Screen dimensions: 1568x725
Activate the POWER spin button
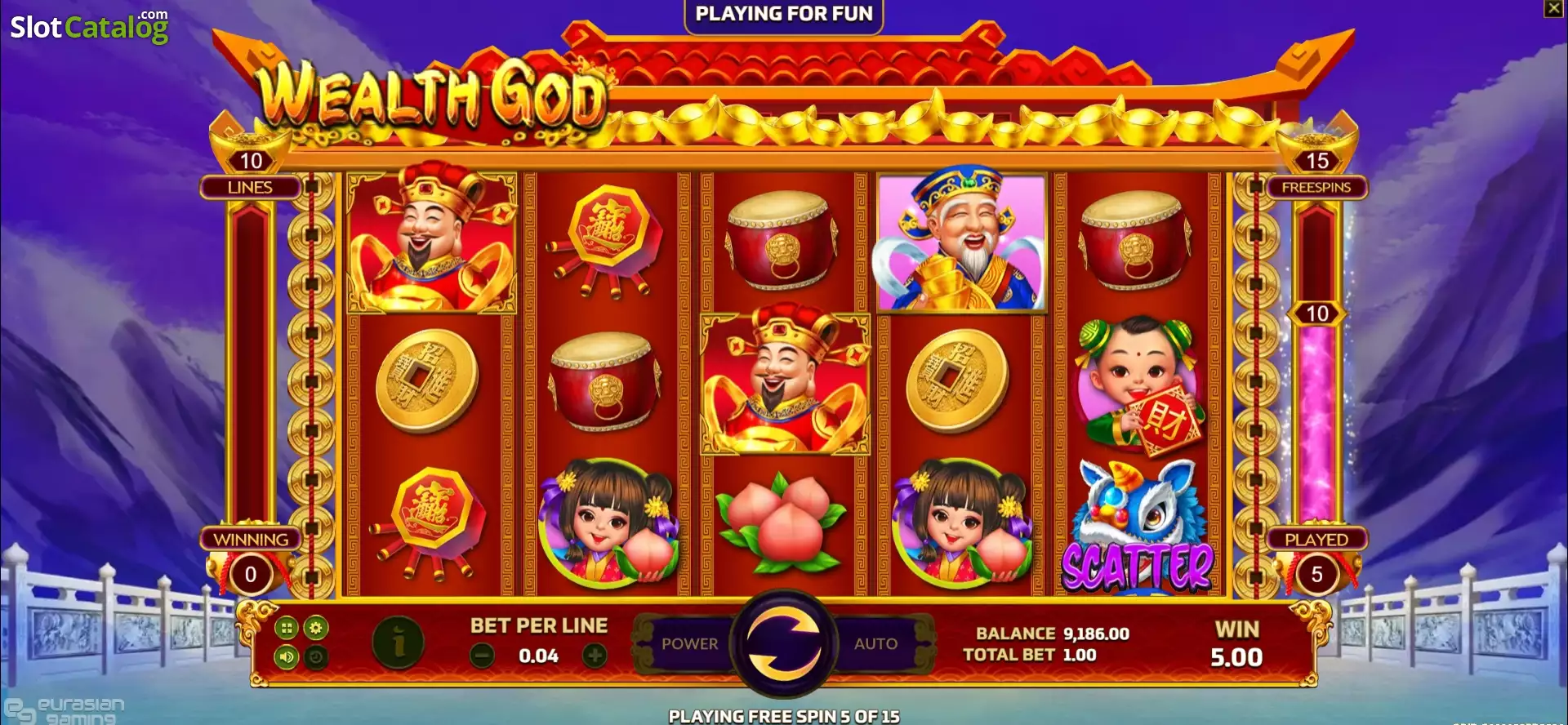pos(688,643)
